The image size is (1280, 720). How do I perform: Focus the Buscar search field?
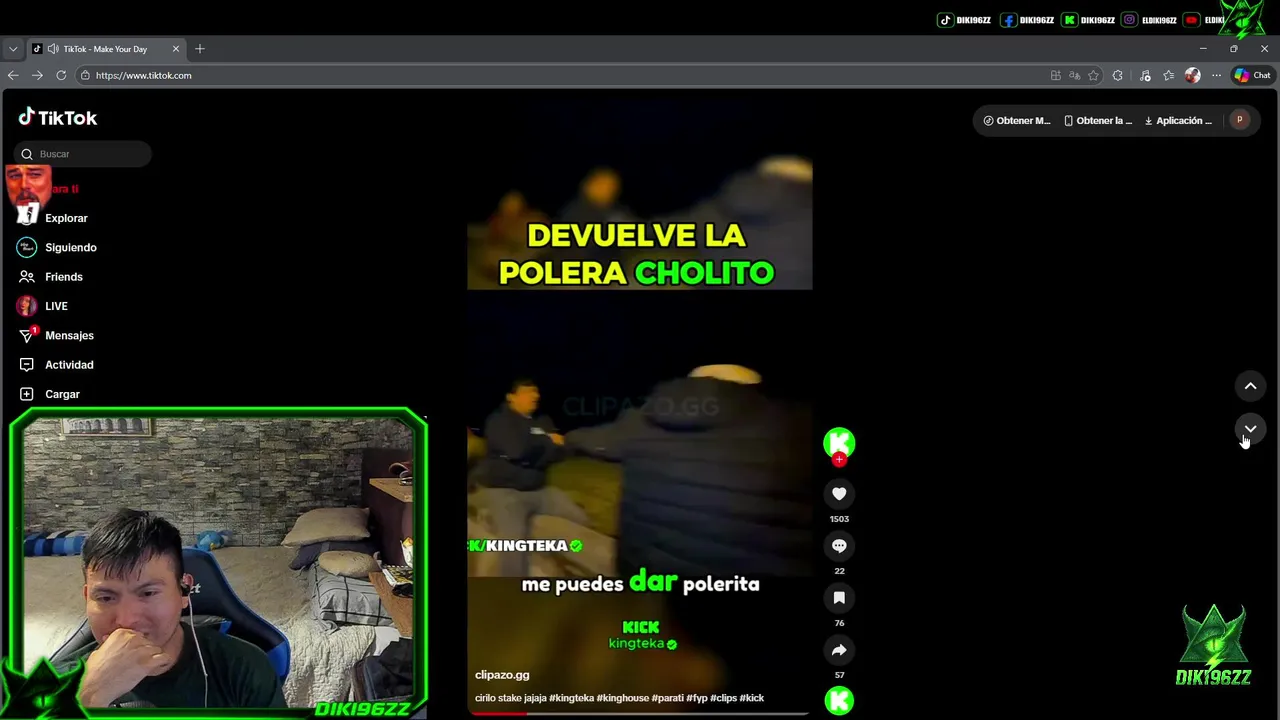coord(84,154)
